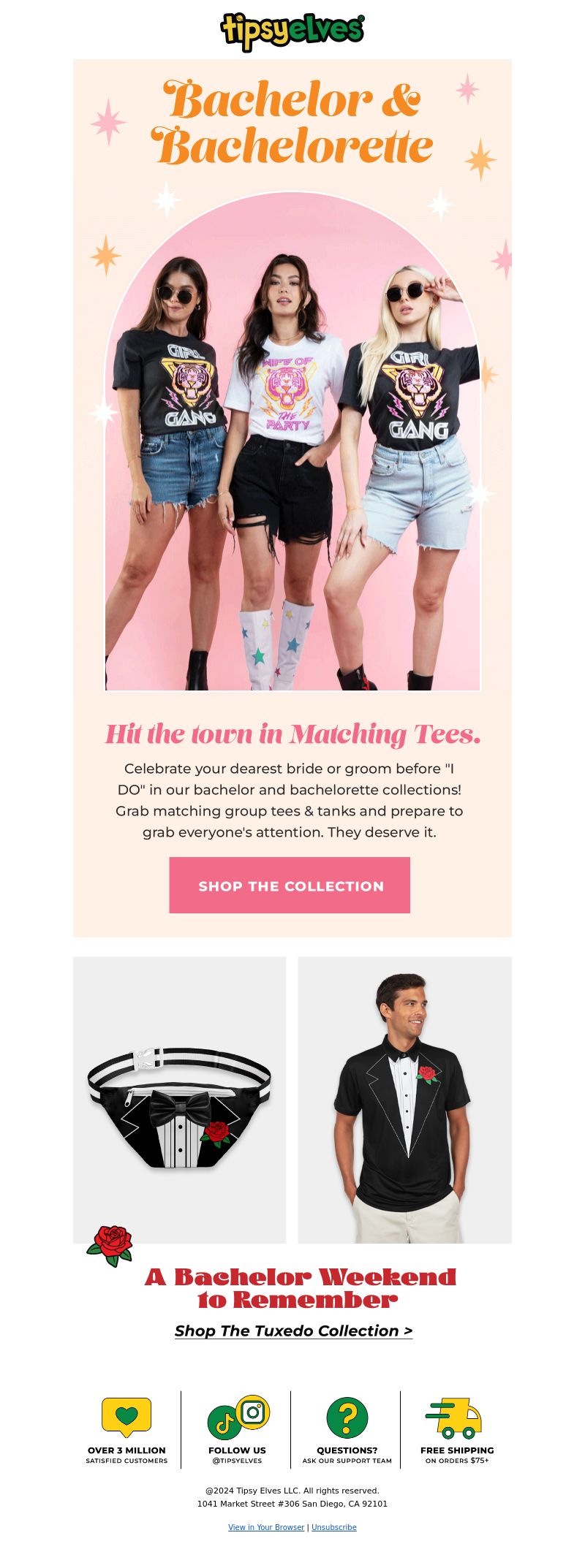Viewport: 585px width, 1568px height.
Task: Open the tuxedo polo shirt product image
Action: (x=405, y=1100)
